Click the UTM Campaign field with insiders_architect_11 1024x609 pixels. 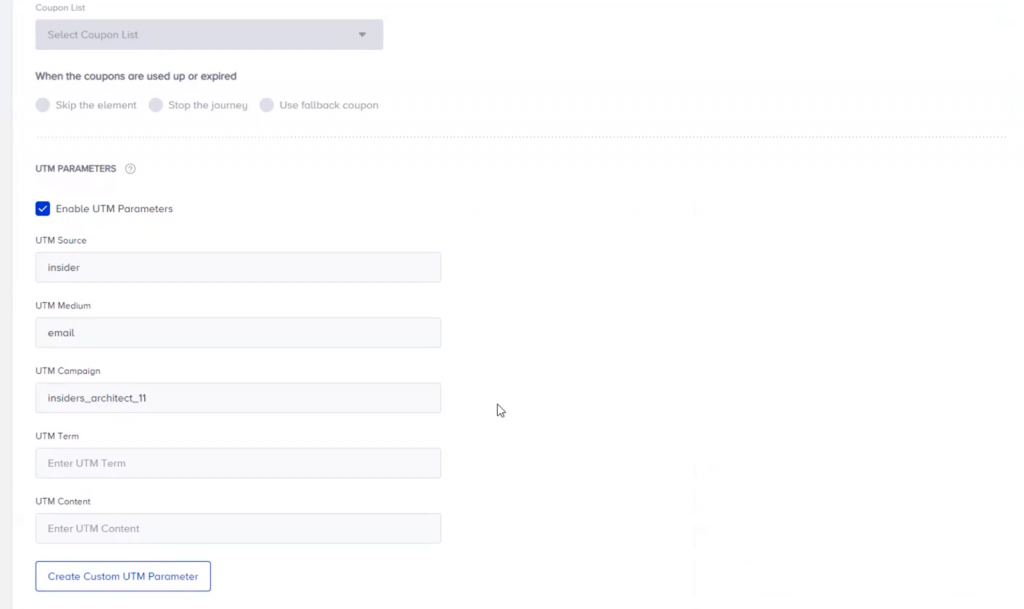coord(238,397)
